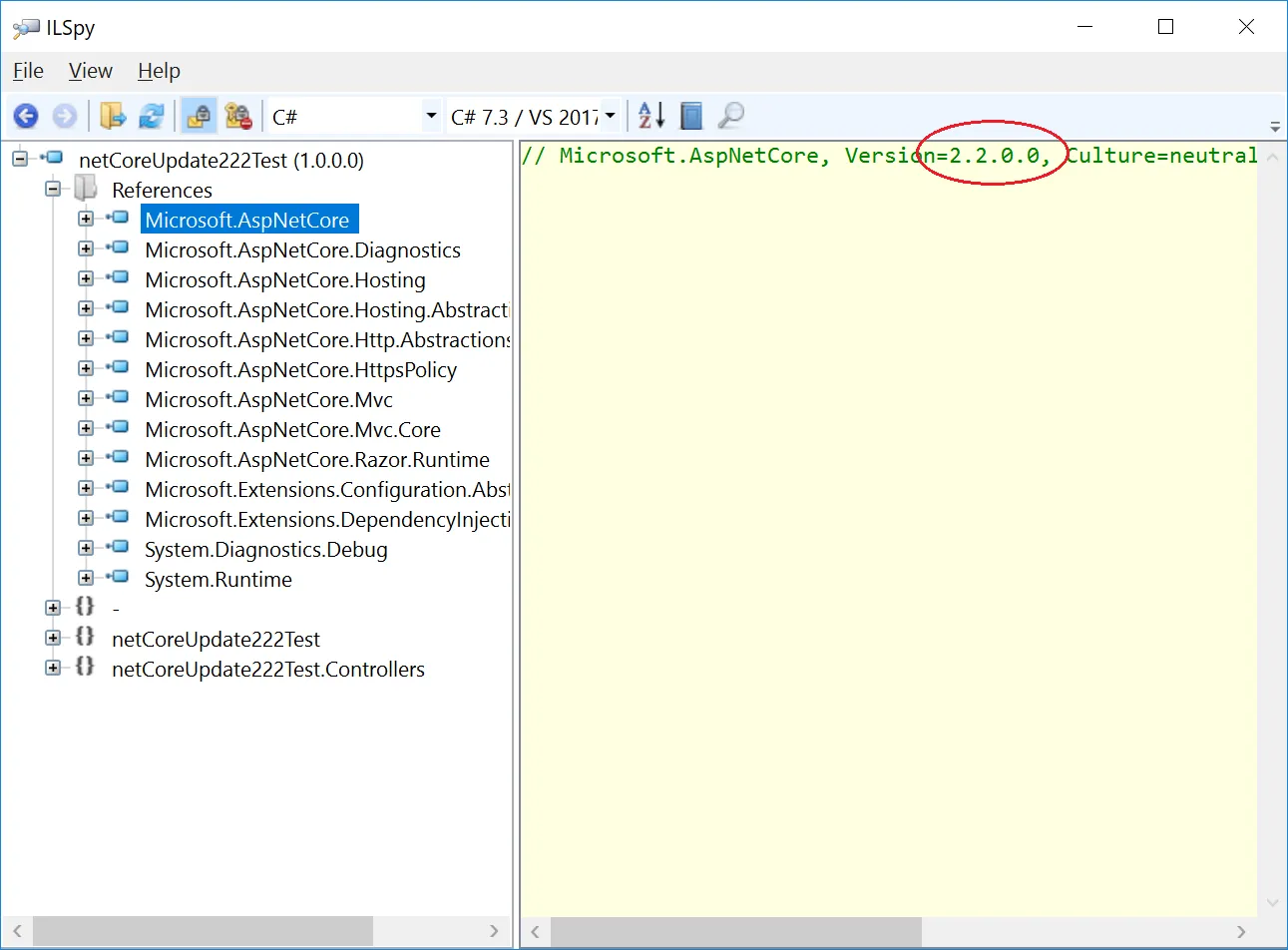
Task: Collapse the netCoreUpdate222Test assembly node
Action: click(x=20, y=159)
